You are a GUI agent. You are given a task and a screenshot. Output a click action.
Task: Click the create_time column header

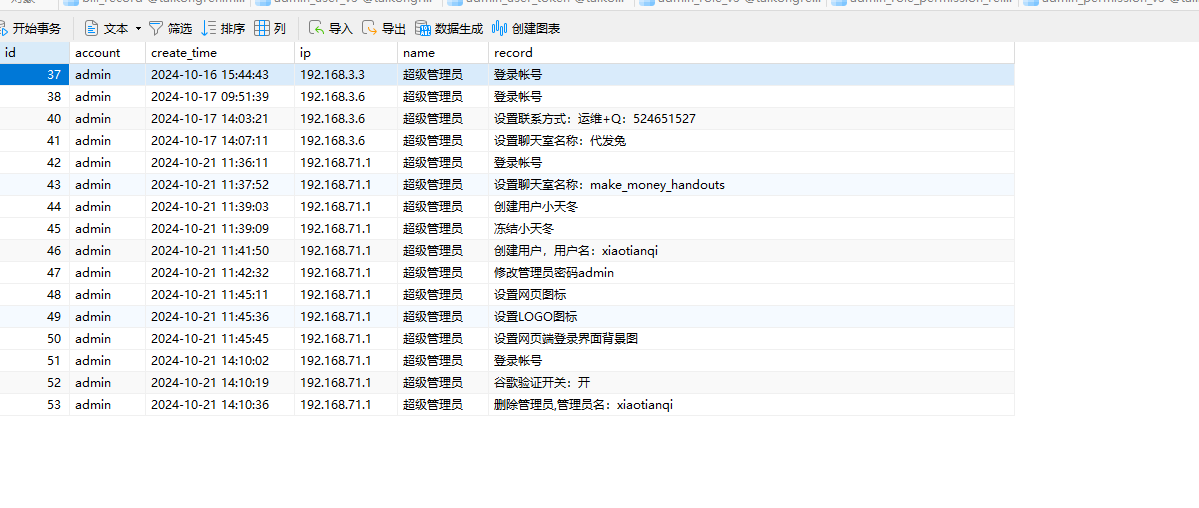click(x=220, y=53)
